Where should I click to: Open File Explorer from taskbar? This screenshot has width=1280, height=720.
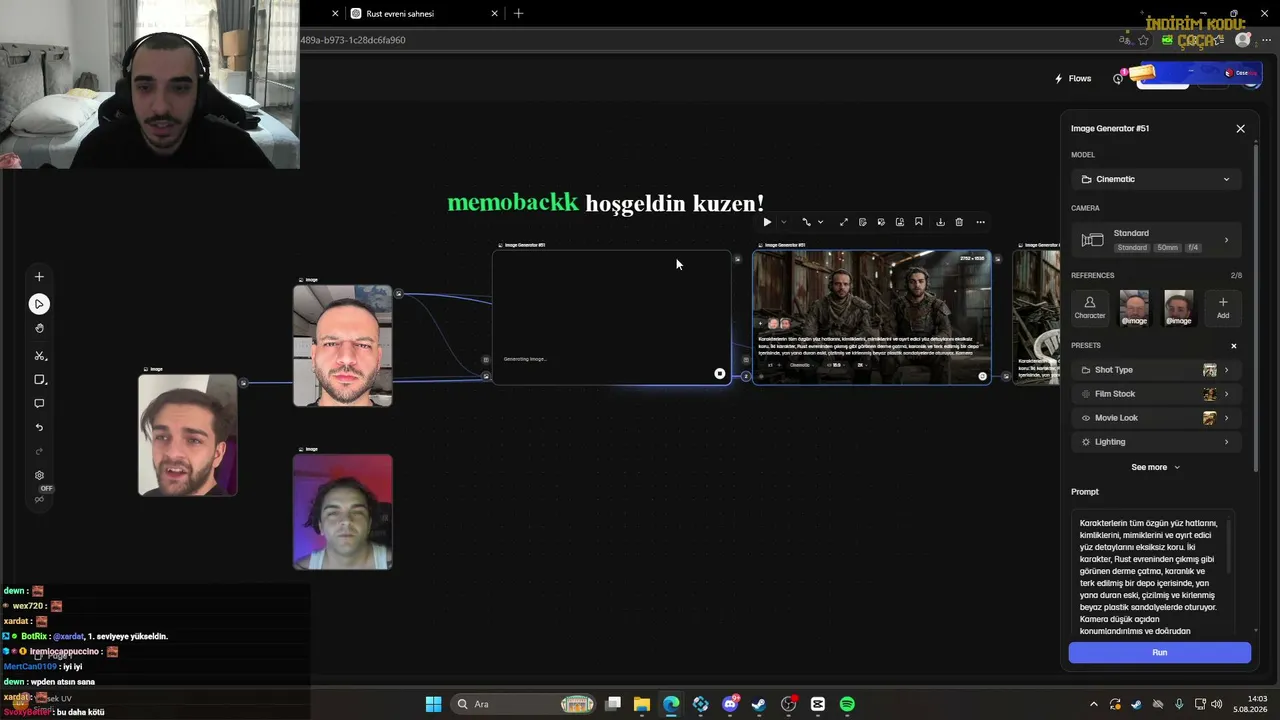(x=642, y=704)
